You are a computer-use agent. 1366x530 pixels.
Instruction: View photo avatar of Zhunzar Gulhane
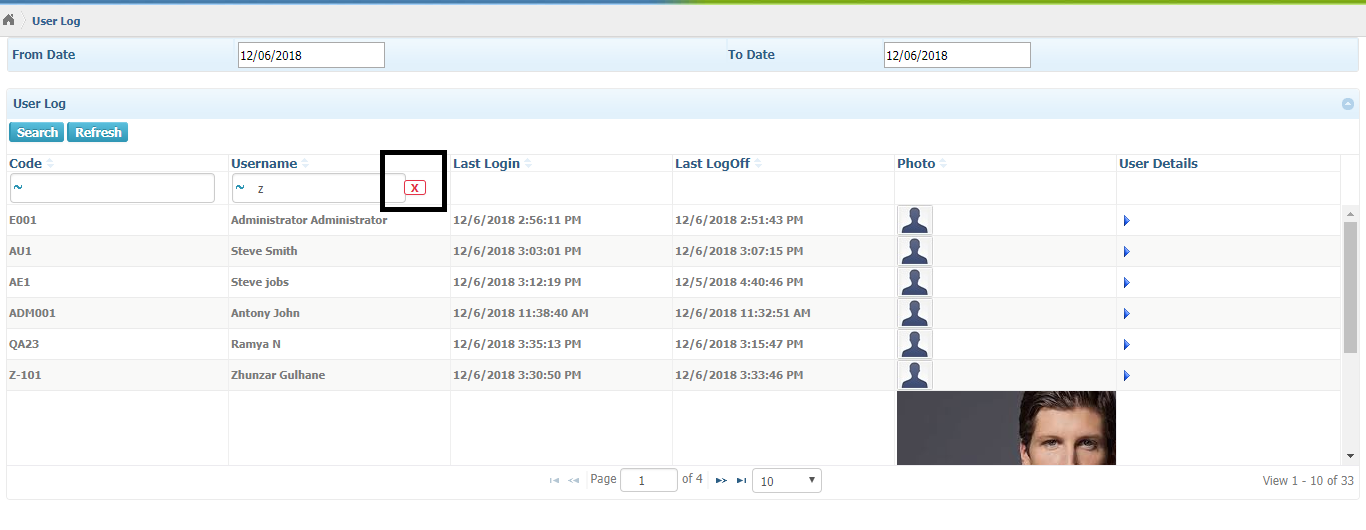pyautogui.click(x=915, y=375)
